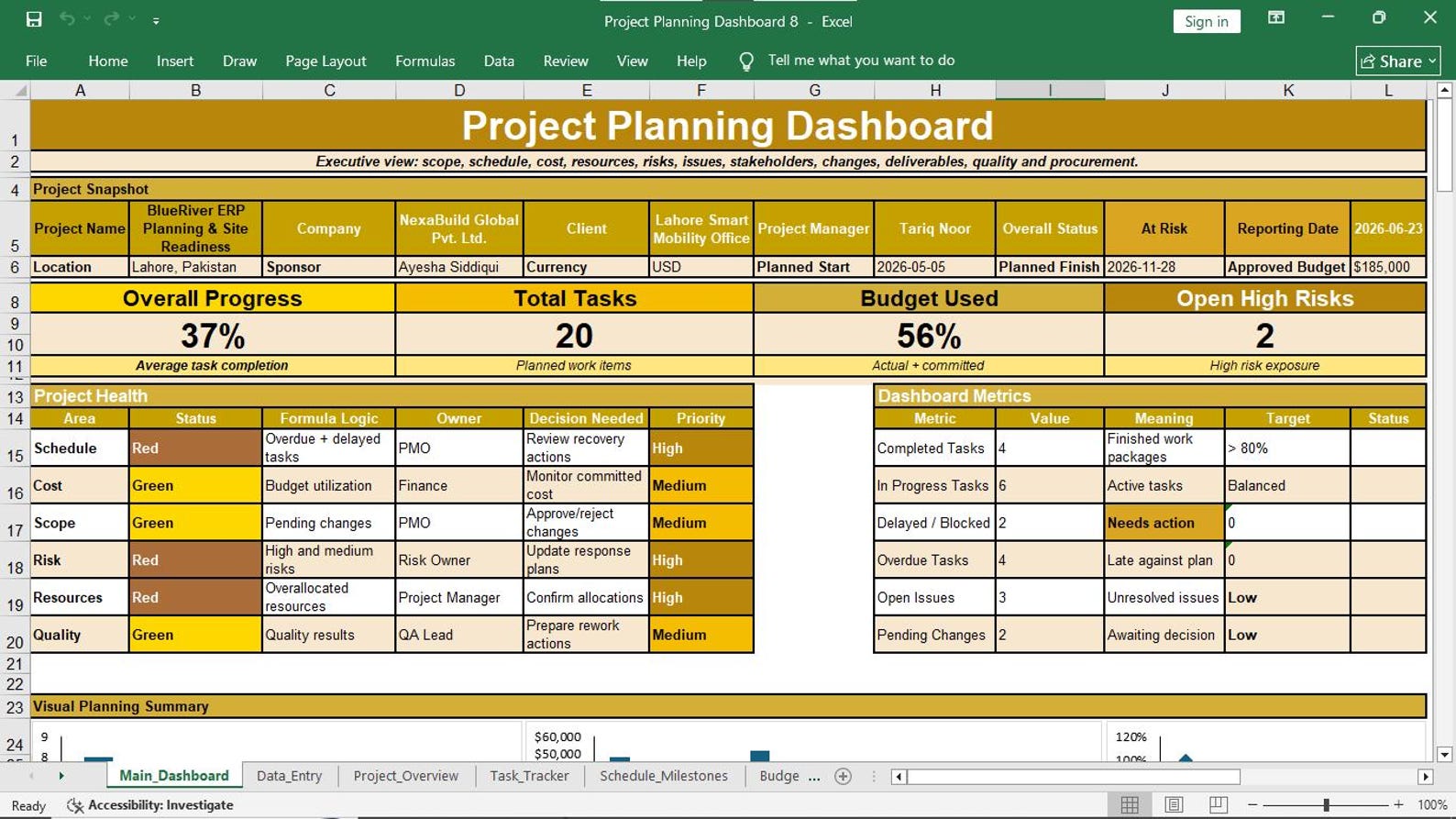1456x819 pixels.
Task: Select the Main_Dashboard sheet tab
Action: (x=174, y=776)
